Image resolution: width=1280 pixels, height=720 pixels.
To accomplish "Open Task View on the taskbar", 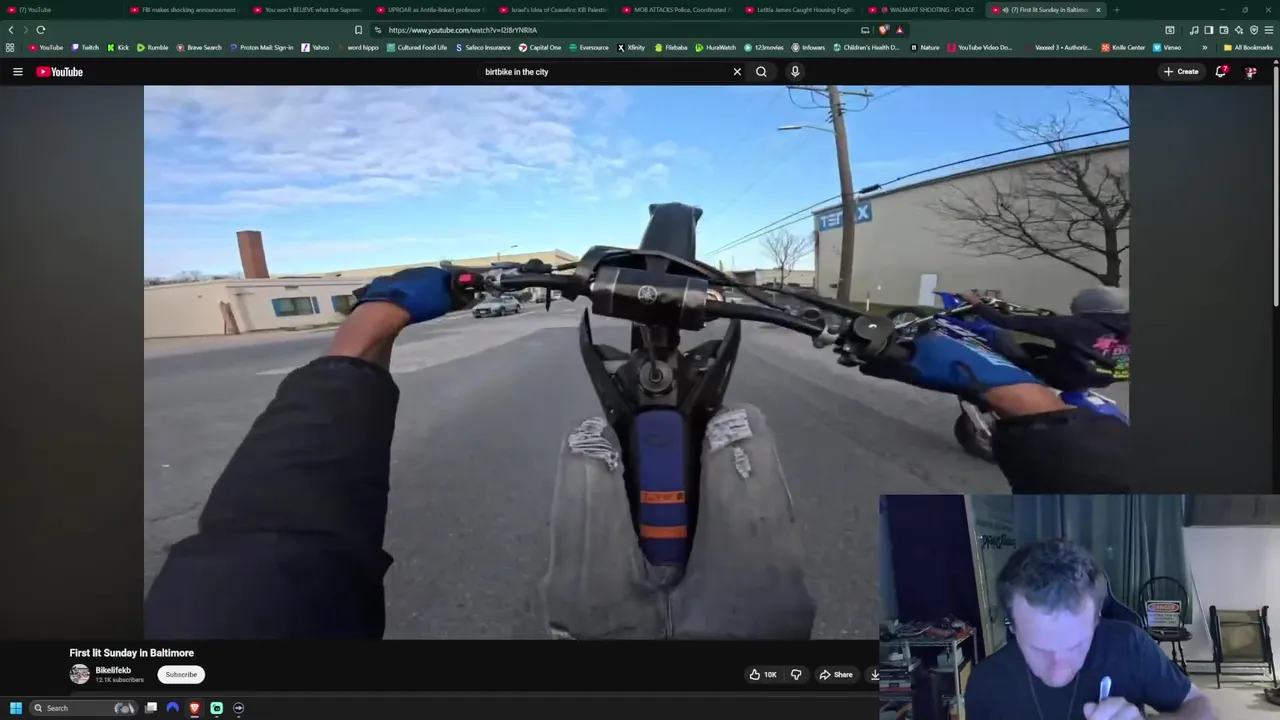I will click(x=151, y=708).
